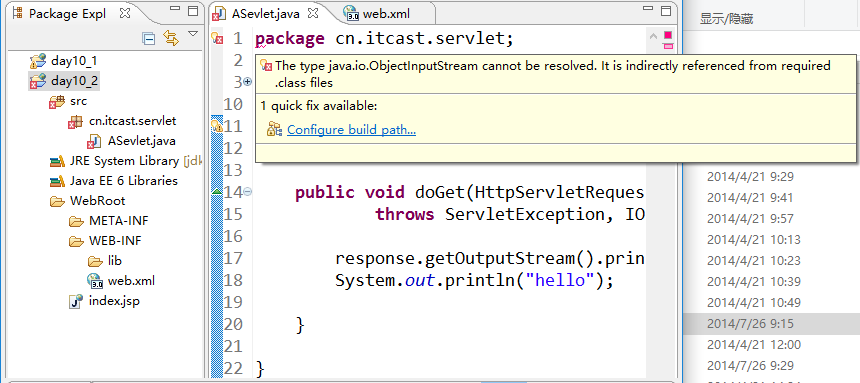Close the Package Explorer view tab
Image resolution: width=860 pixels, height=383 pixels.
pyautogui.click(x=126, y=14)
